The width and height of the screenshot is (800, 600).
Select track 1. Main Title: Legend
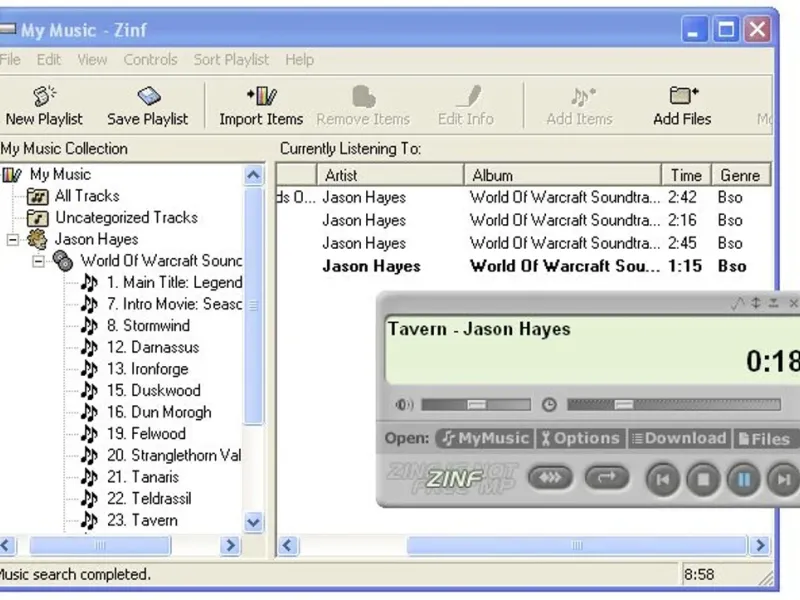pos(174,282)
